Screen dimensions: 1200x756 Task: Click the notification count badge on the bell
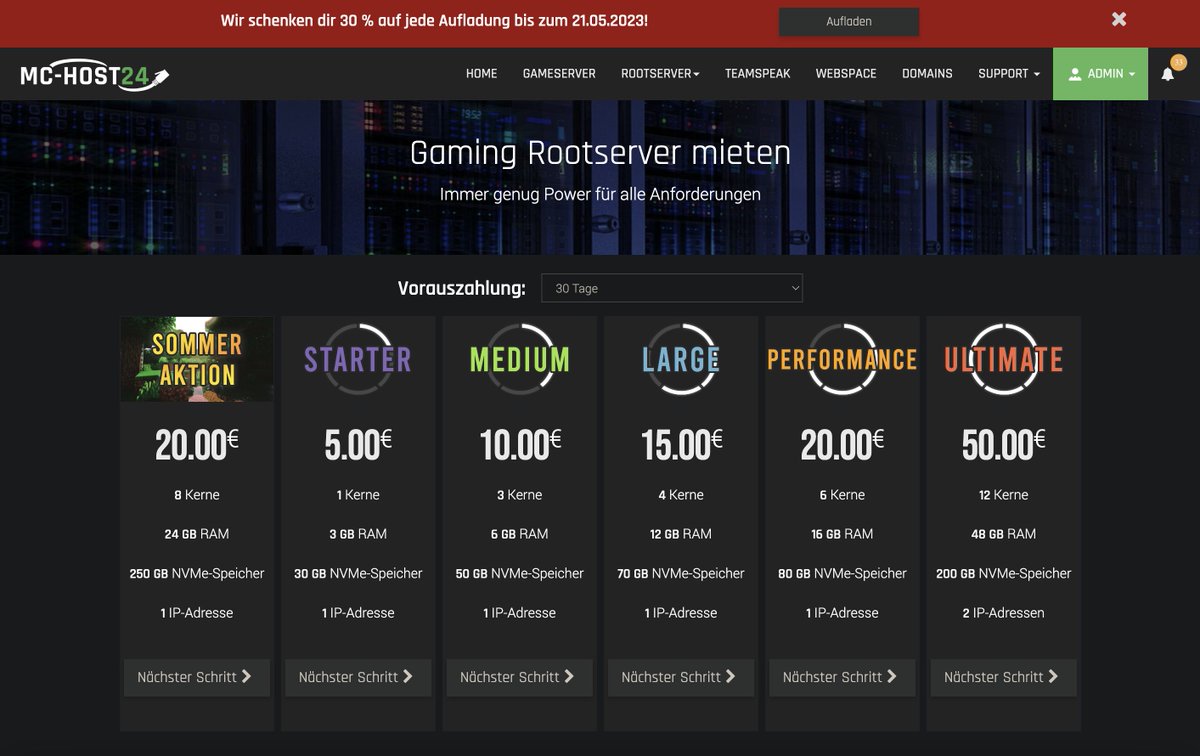click(1178, 62)
